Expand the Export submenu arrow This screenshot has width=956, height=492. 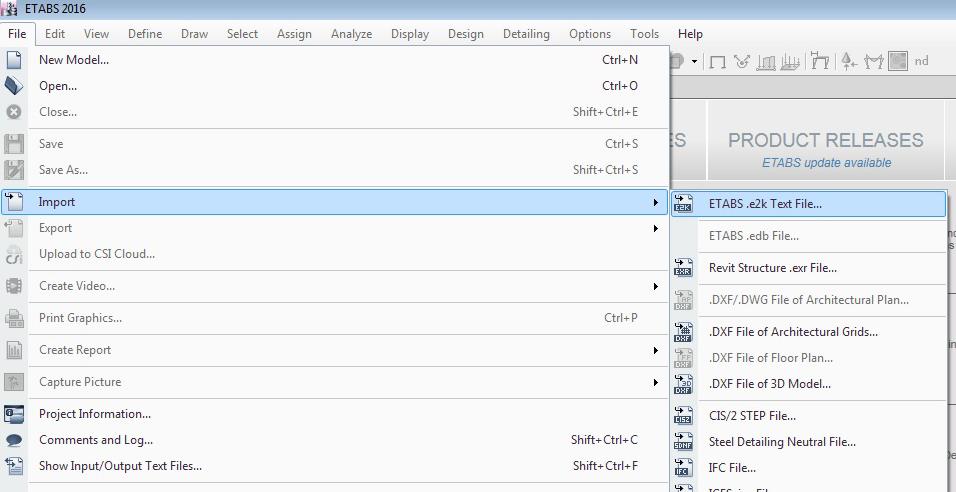point(656,228)
